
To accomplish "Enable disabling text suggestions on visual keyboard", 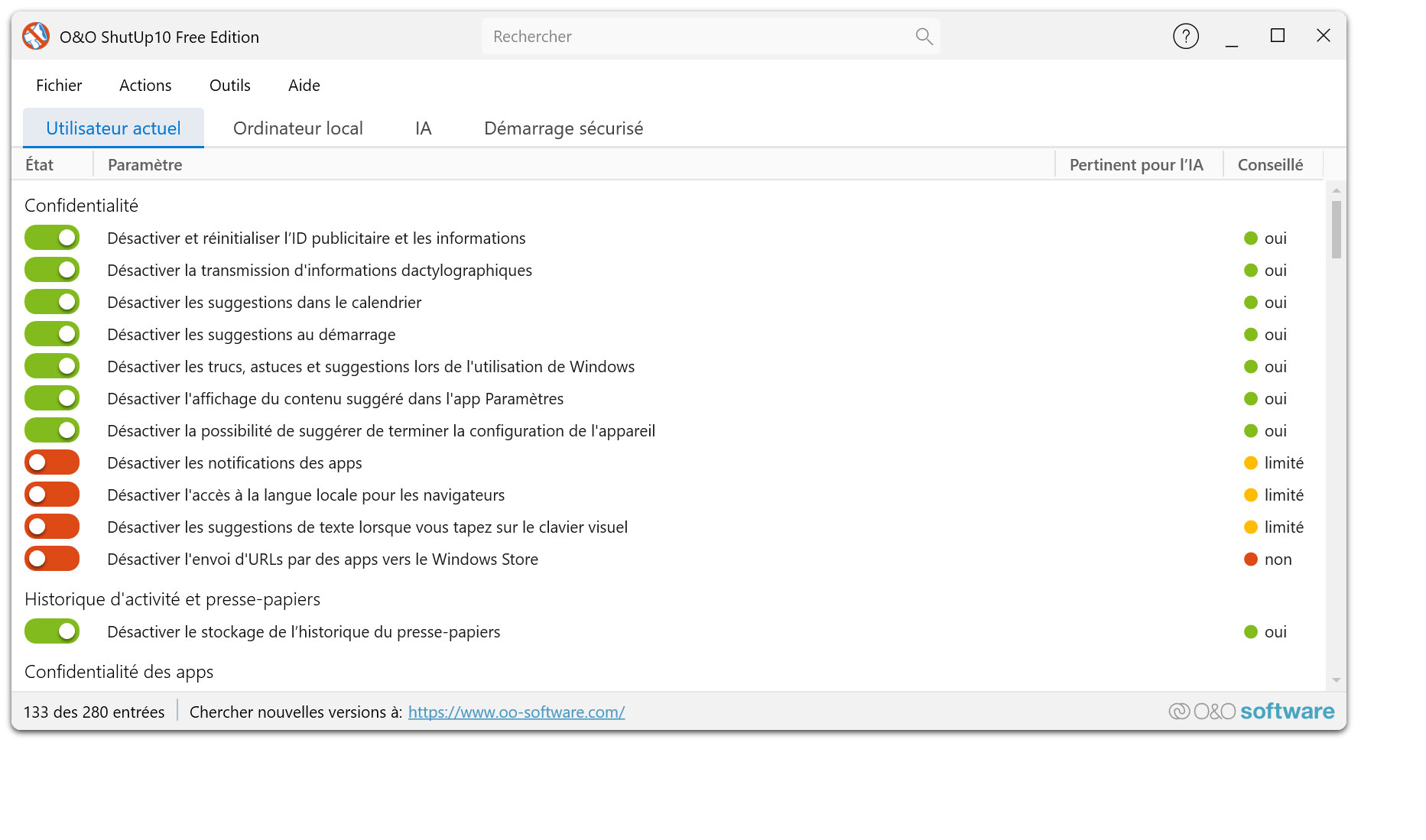I will [x=52, y=527].
